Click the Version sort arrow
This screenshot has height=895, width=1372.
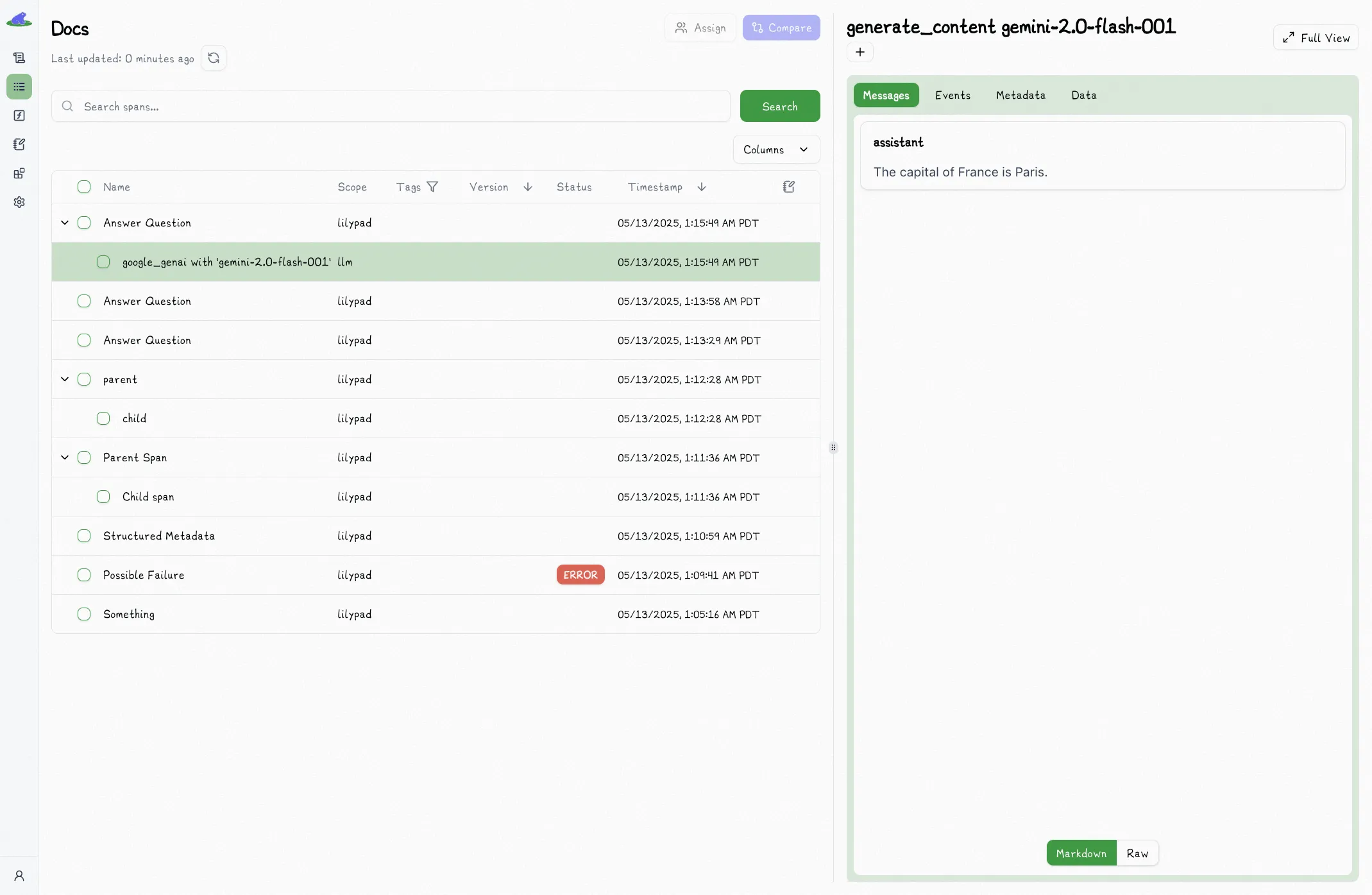[528, 187]
